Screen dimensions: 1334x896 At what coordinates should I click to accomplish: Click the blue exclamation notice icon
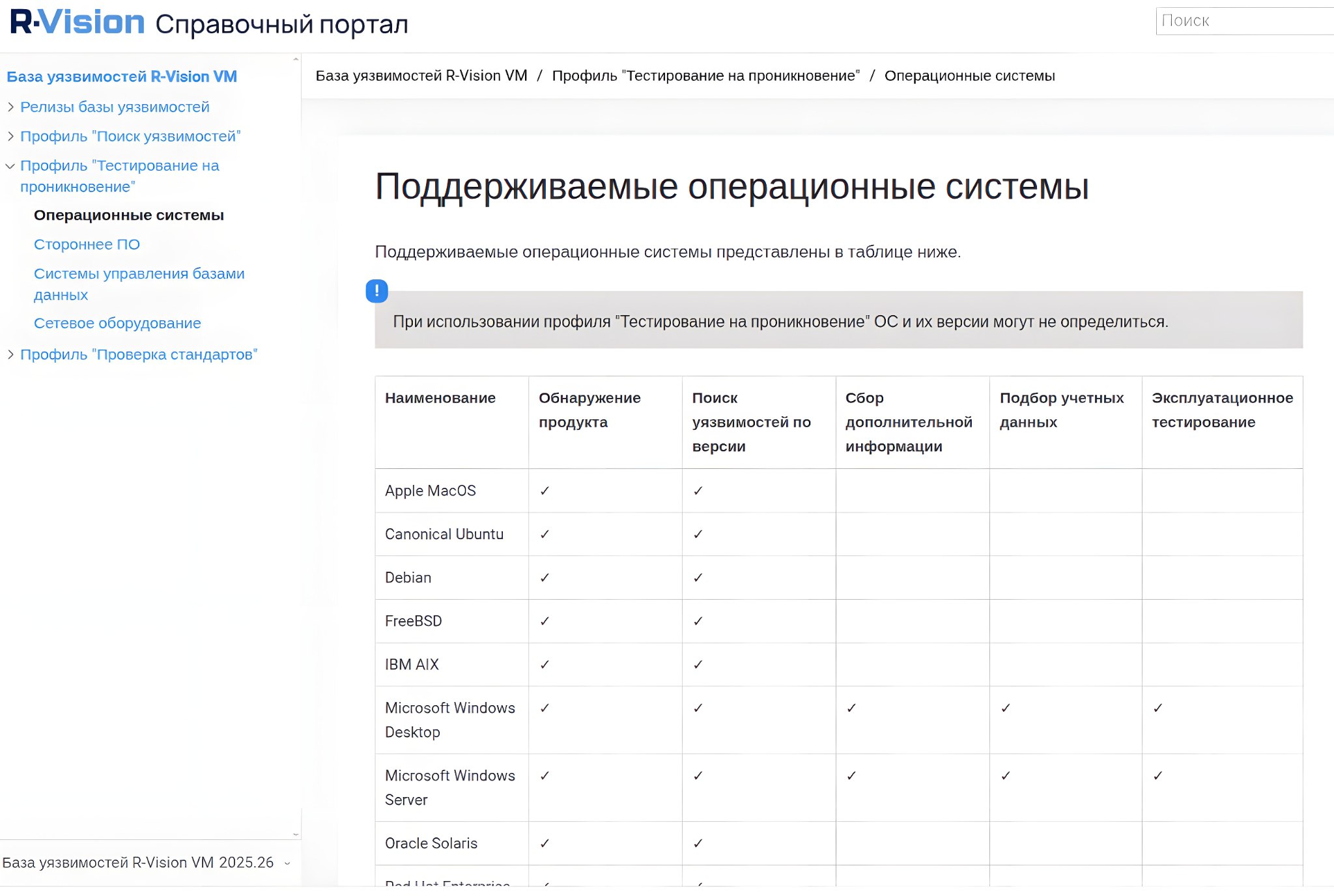pos(376,291)
